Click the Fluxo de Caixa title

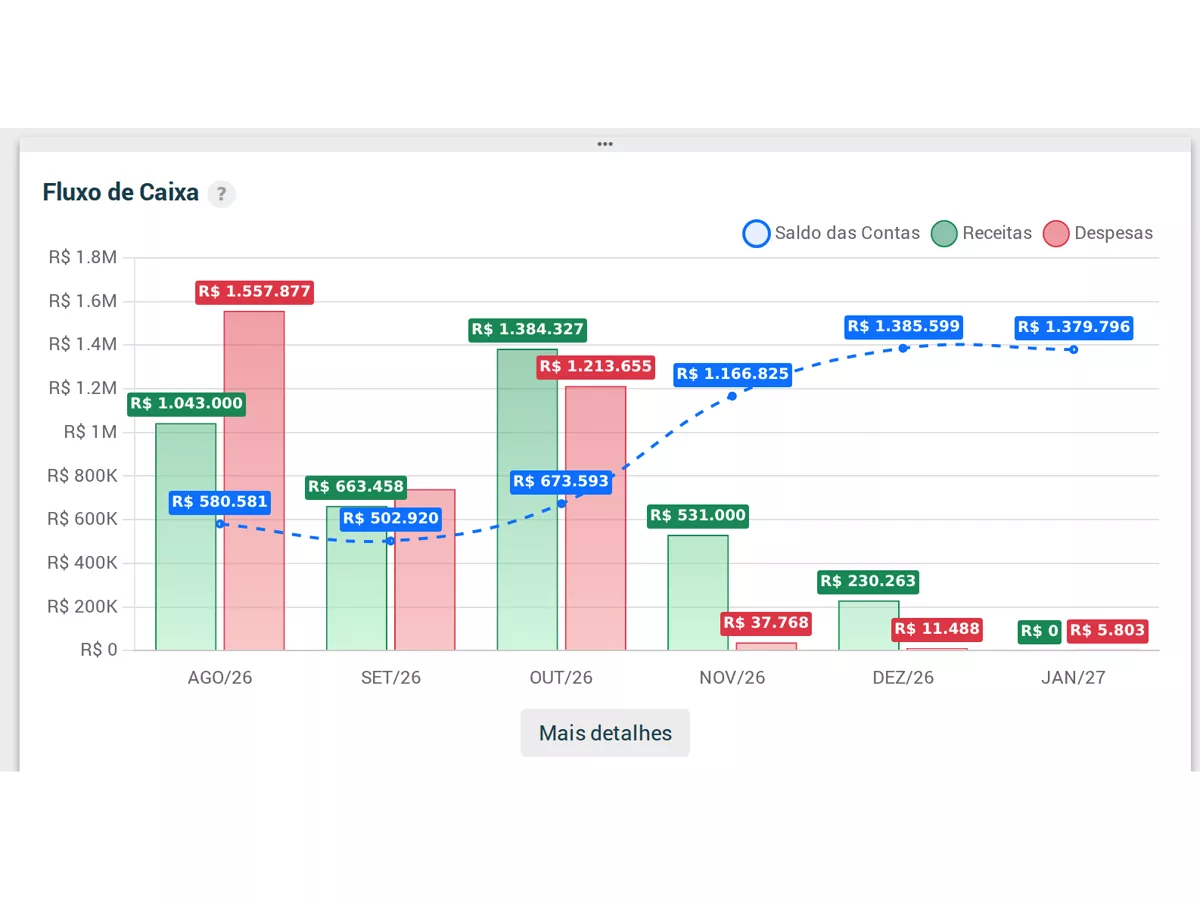(121, 192)
